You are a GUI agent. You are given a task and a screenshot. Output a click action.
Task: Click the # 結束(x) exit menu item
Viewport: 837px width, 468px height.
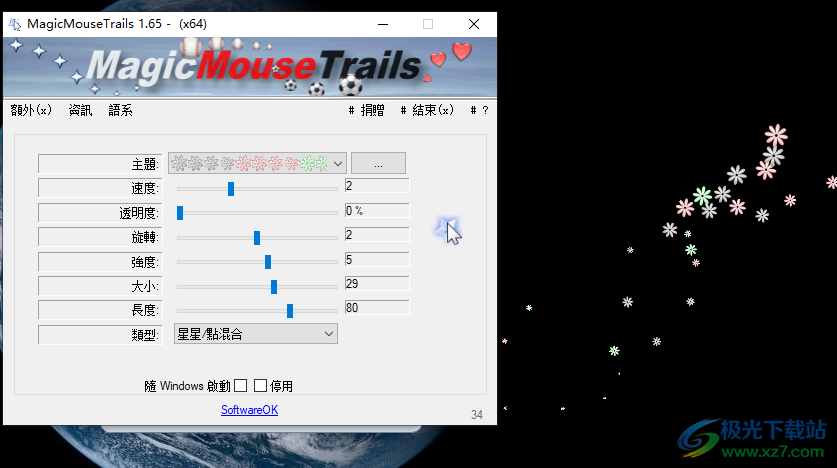click(427, 110)
